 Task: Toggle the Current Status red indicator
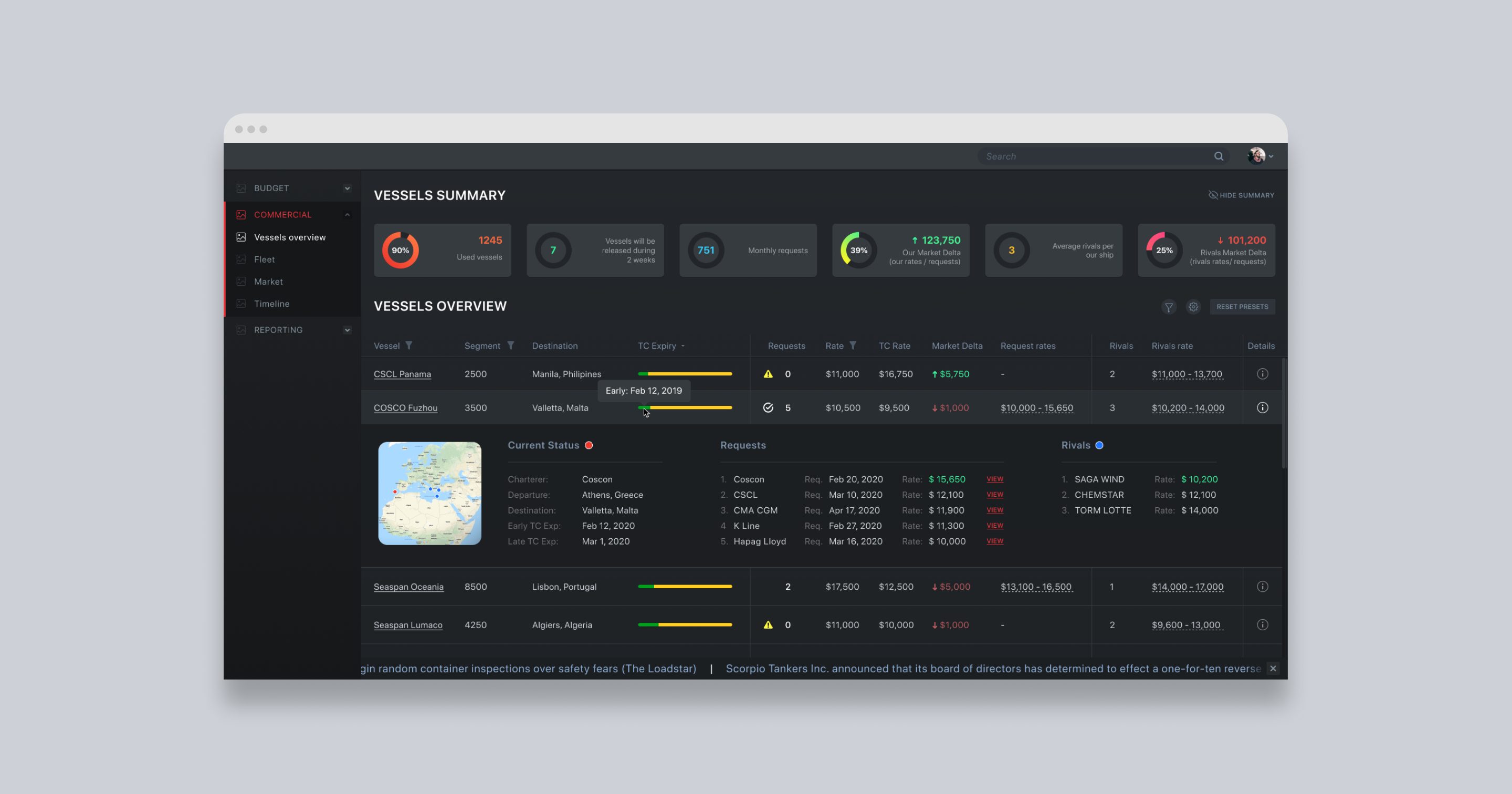click(x=589, y=445)
